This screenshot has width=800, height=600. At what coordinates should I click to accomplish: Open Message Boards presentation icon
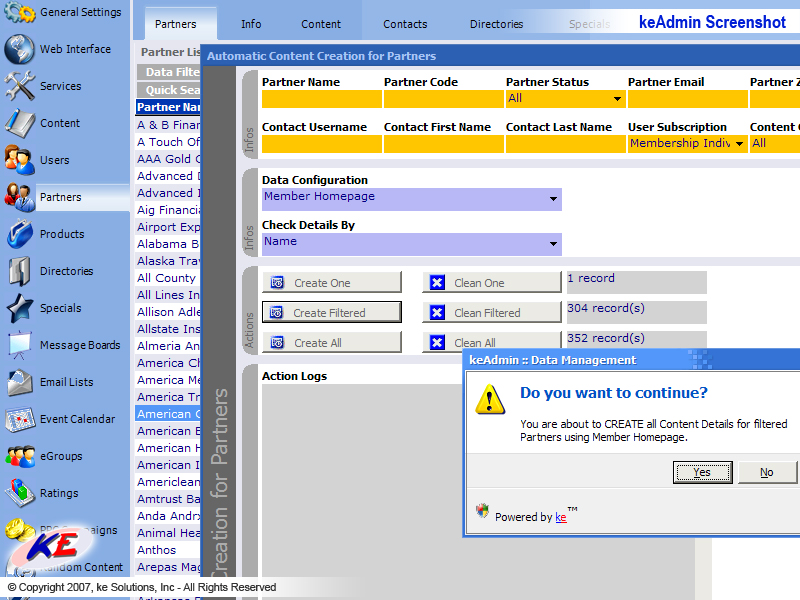[19, 345]
